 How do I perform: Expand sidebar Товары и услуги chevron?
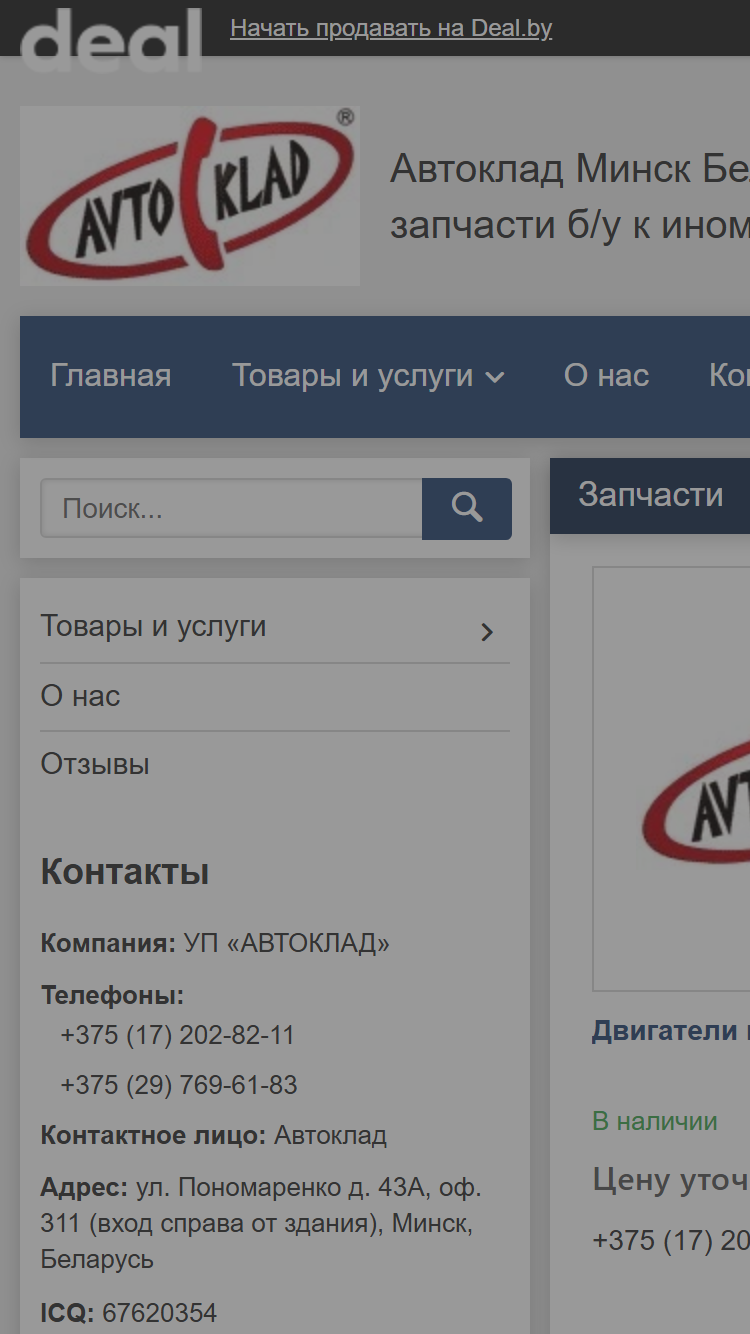coord(487,631)
